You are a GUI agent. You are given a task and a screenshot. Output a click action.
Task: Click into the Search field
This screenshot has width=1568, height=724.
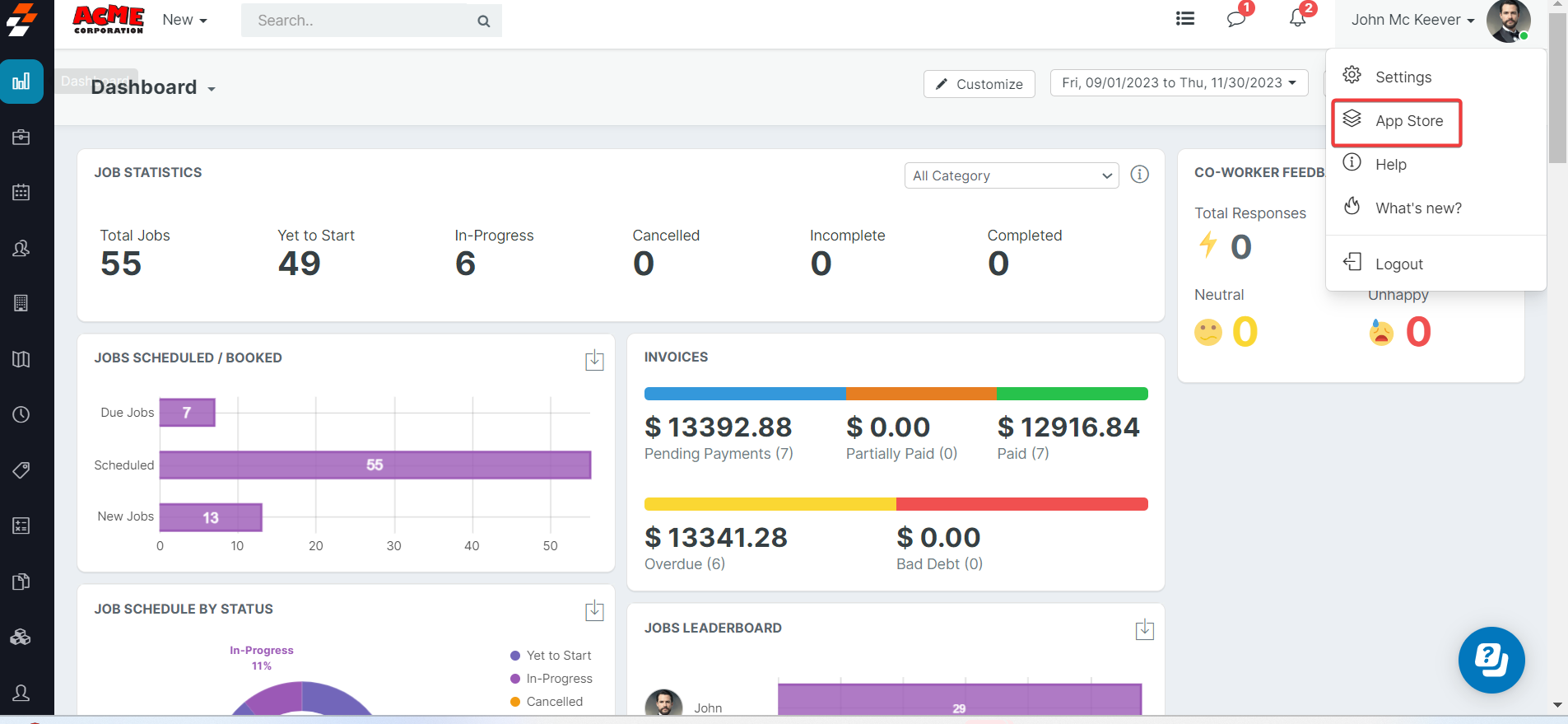pos(362,21)
